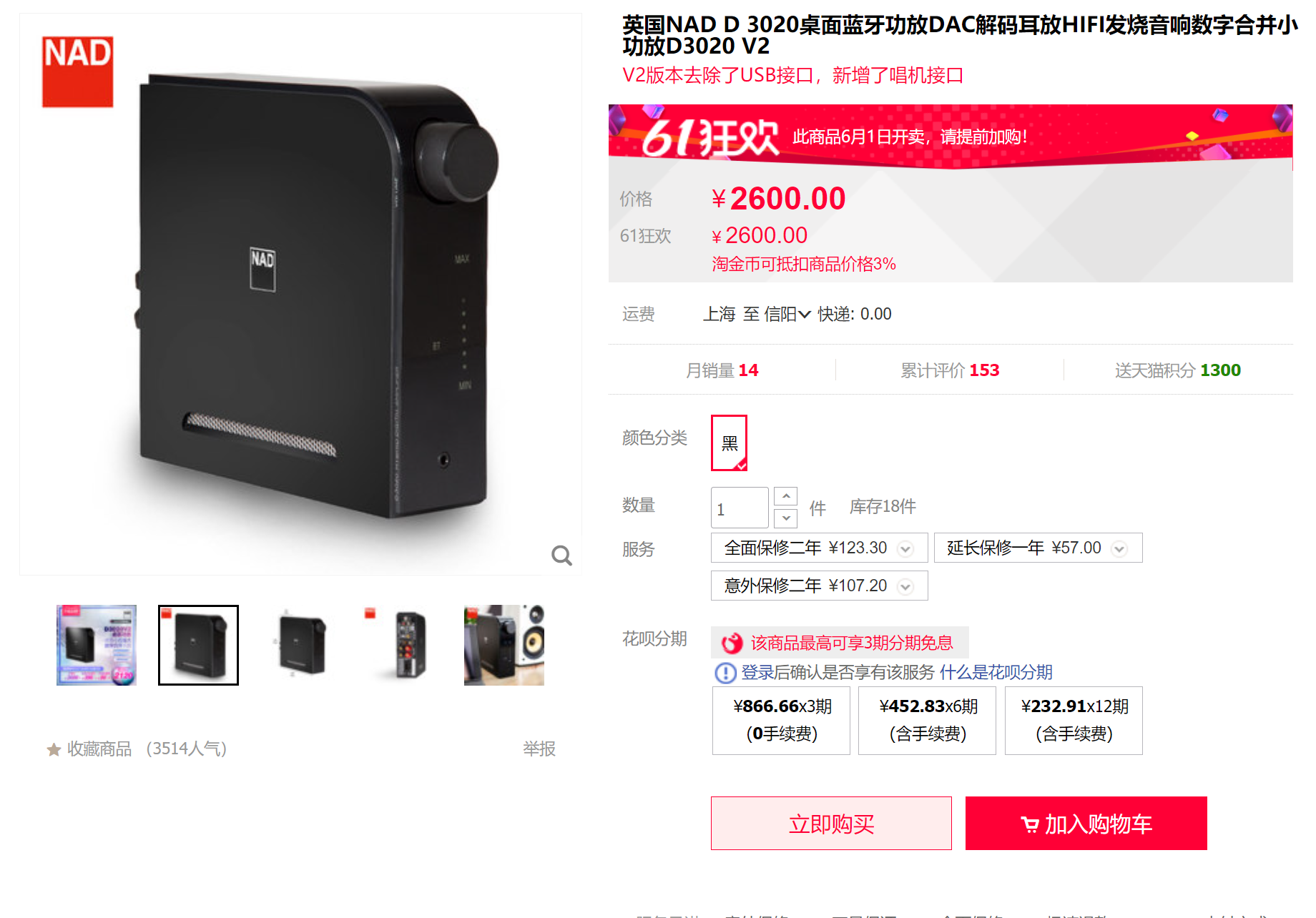Increase quantity with the up arrow
The width and height of the screenshot is (1316, 918).
coord(785,496)
